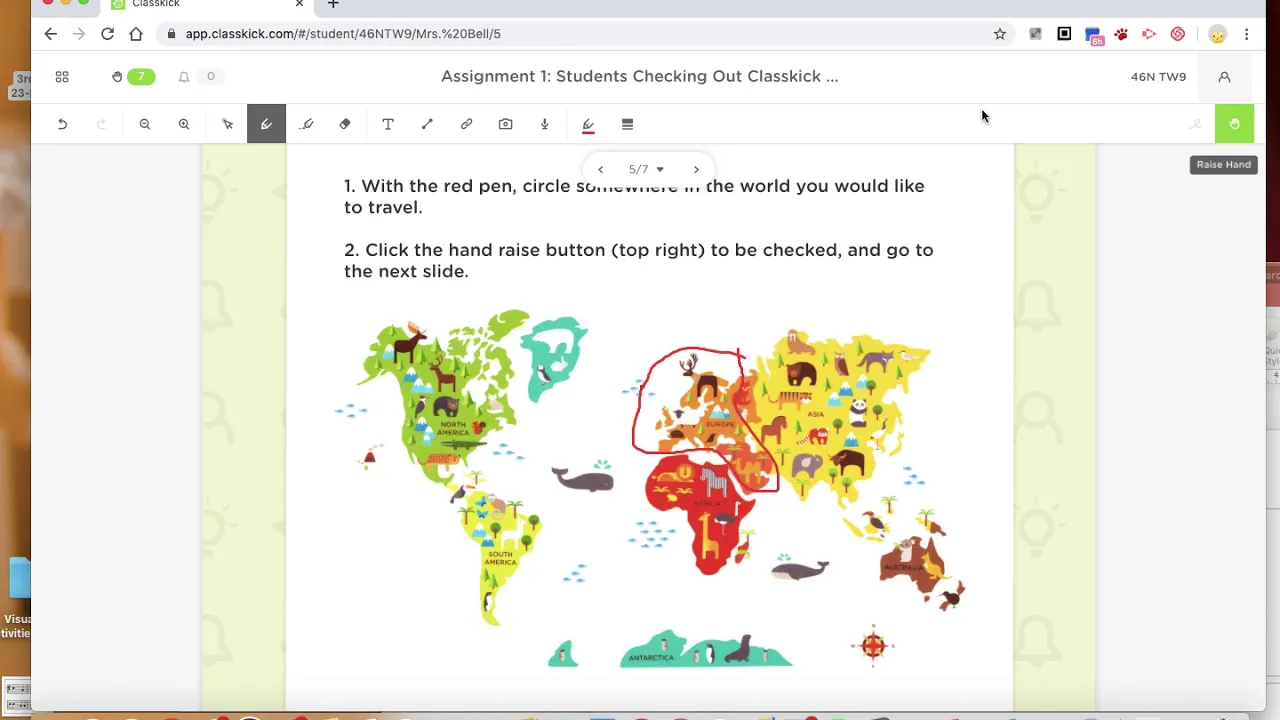Open the student profile icon
Image resolution: width=1280 pixels, height=720 pixels.
coord(1224,76)
